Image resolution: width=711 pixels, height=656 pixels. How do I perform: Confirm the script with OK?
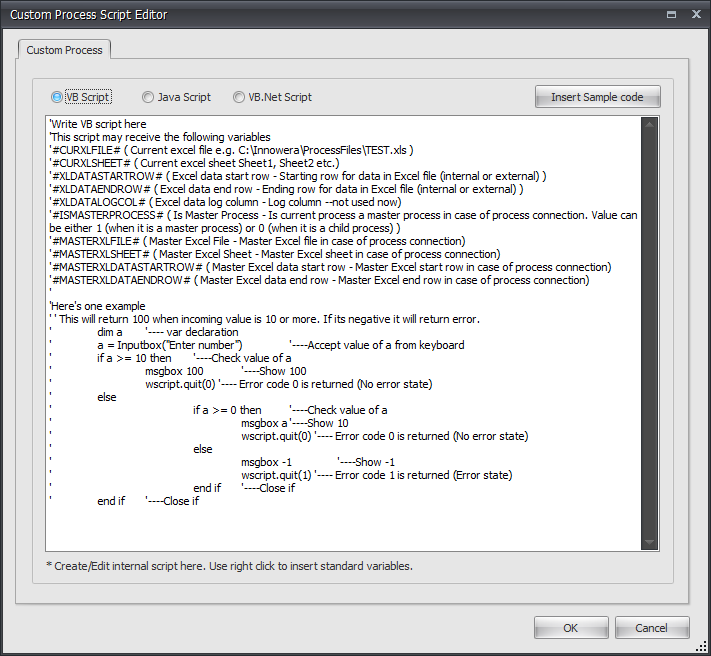click(570, 628)
